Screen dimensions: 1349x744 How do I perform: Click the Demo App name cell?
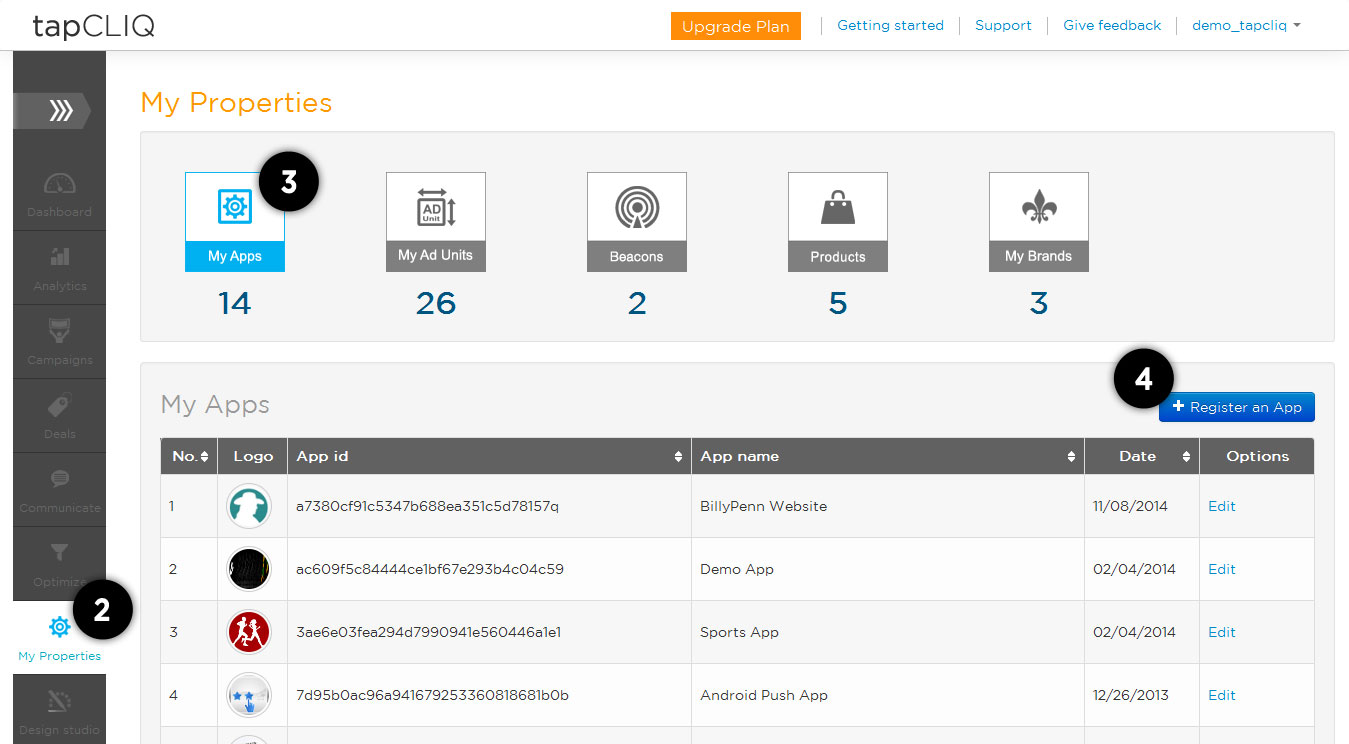pos(737,569)
